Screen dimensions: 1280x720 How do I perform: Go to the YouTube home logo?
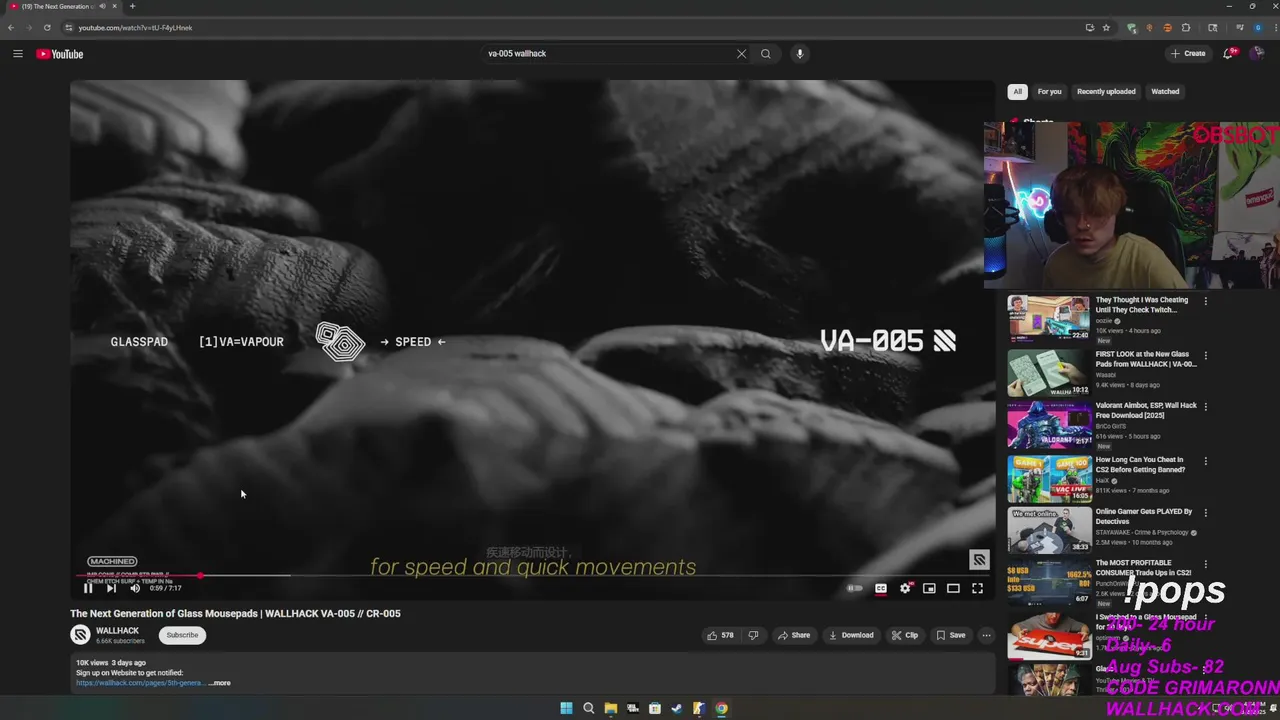click(60, 54)
